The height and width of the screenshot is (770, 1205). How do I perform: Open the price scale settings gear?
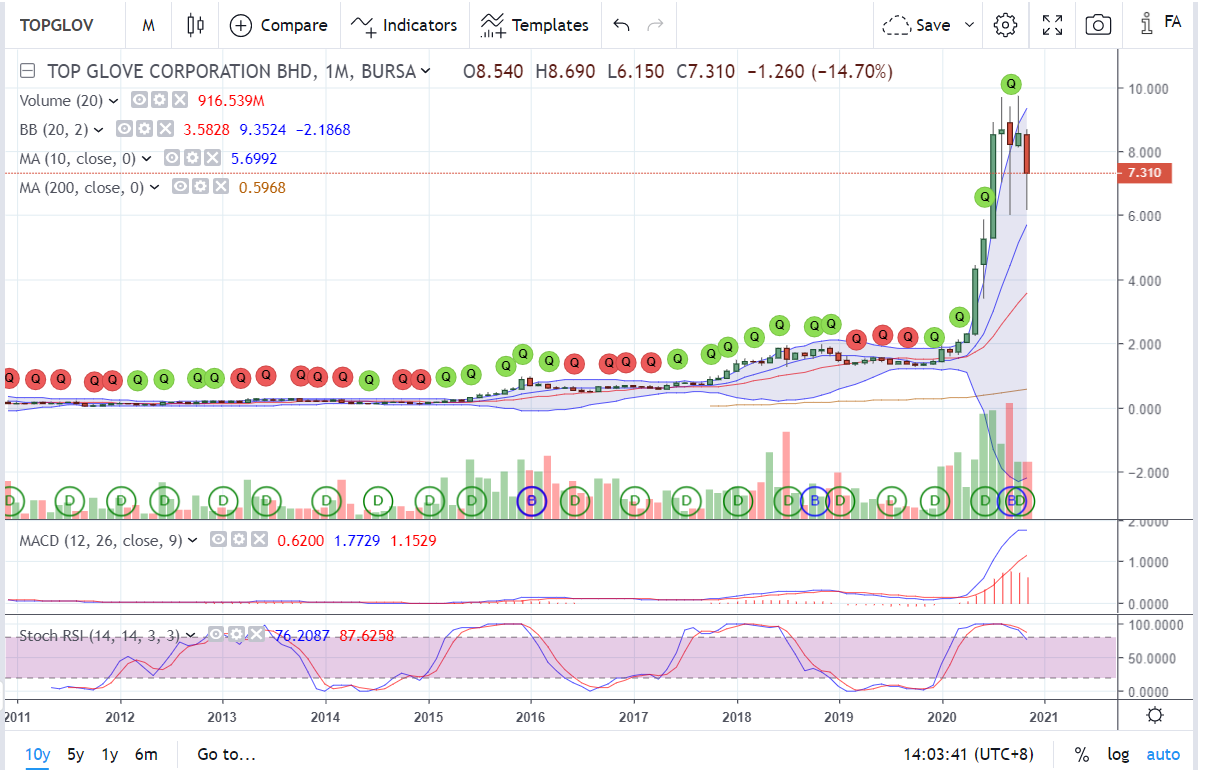click(x=1155, y=716)
